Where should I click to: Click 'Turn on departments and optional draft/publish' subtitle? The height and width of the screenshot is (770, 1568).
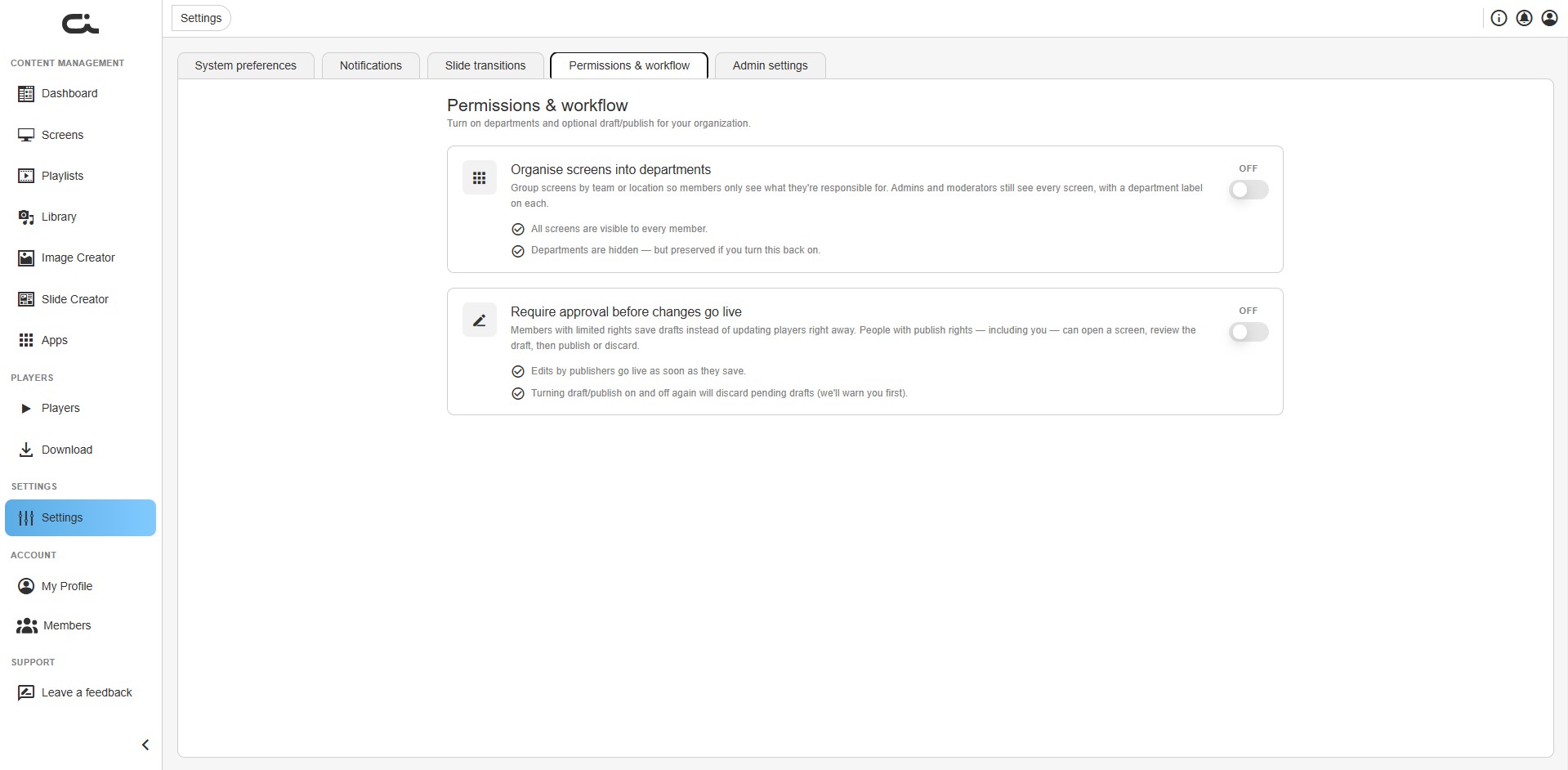coord(598,123)
